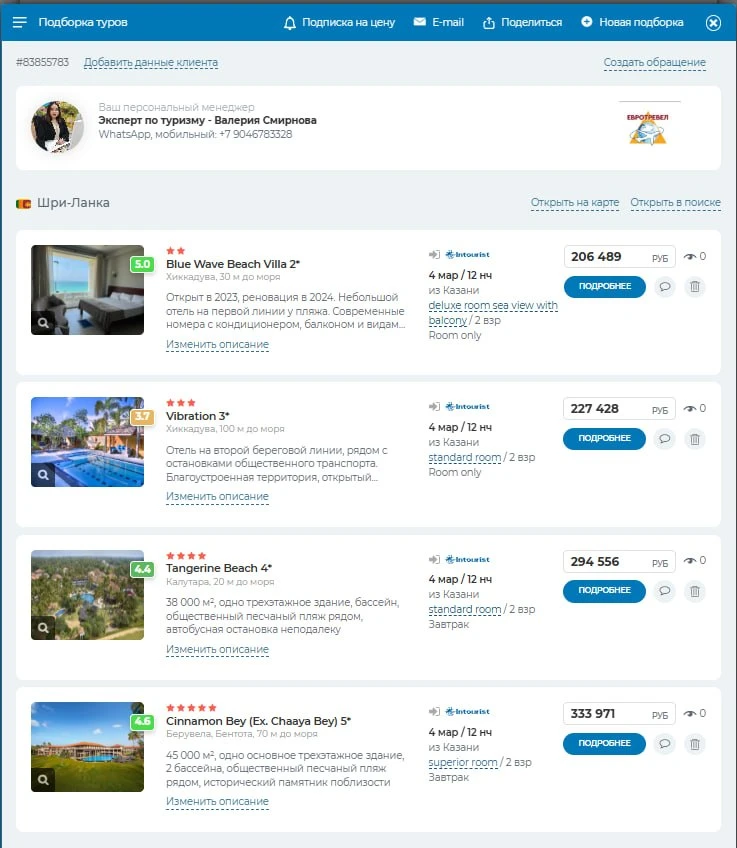Image resolution: width=737 pixels, height=848 pixels.
Task: Open deluxe room sea view with balcony link
Action: point(493,313)
